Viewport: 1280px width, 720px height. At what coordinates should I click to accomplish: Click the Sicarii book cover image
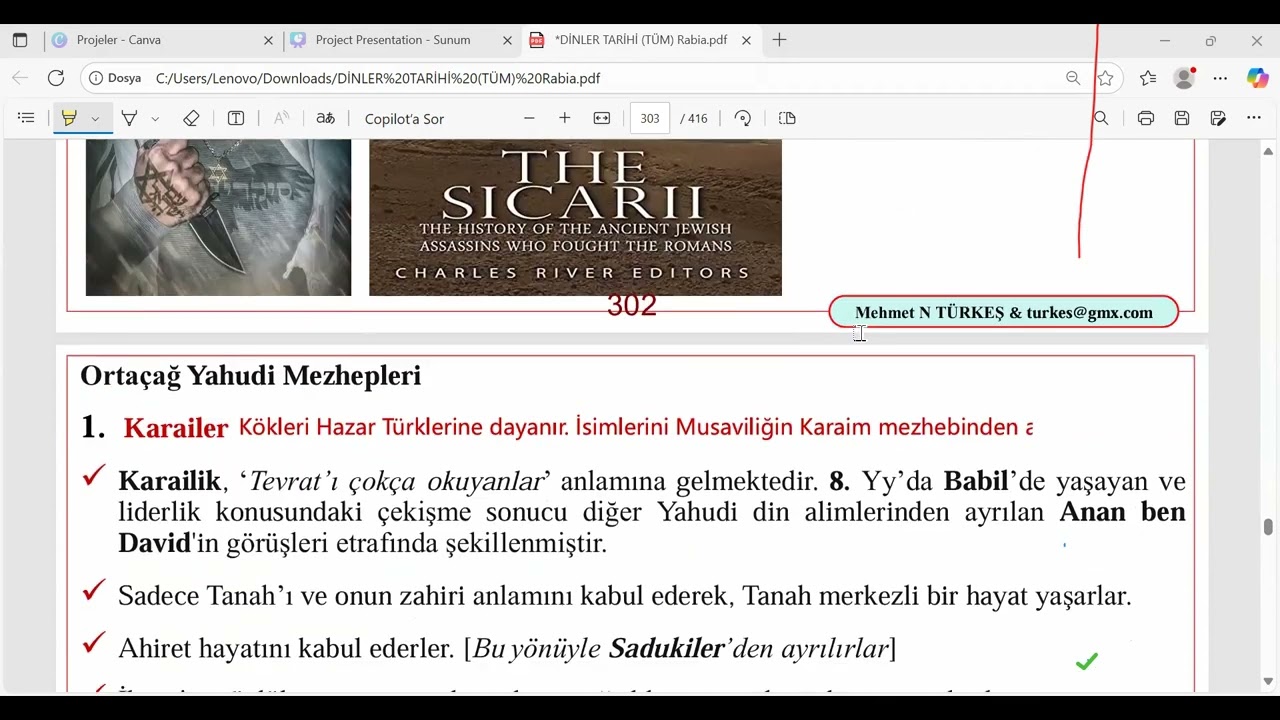point(575,217)
